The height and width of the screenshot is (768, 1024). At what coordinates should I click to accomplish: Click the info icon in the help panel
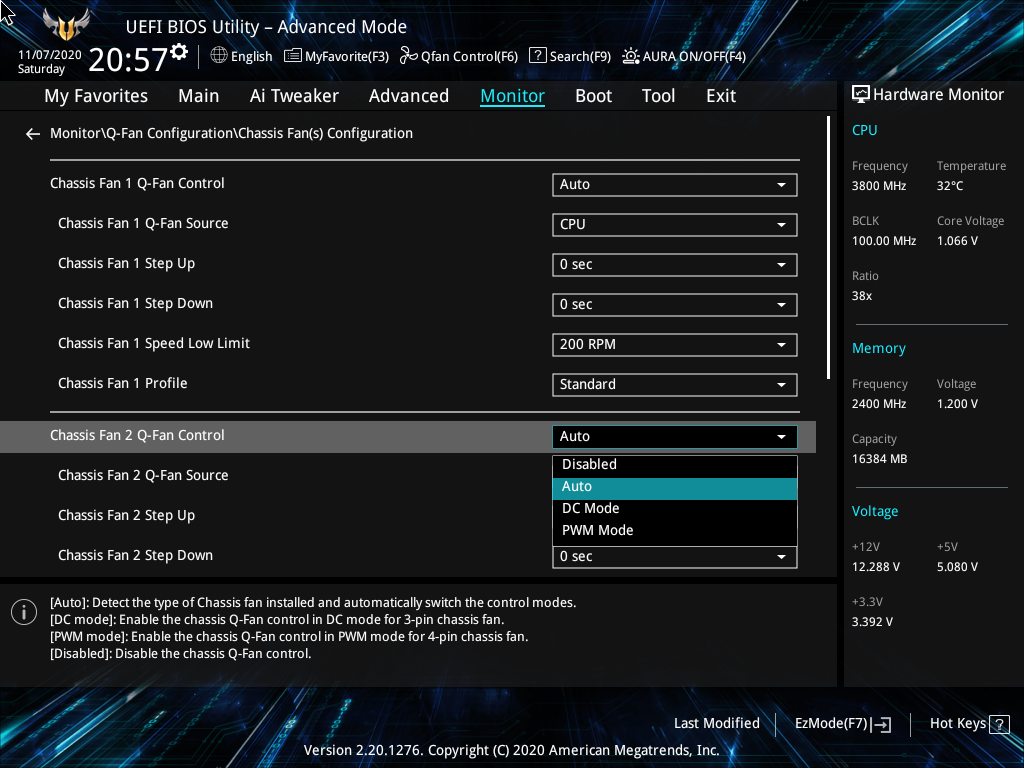pos(24,612)
